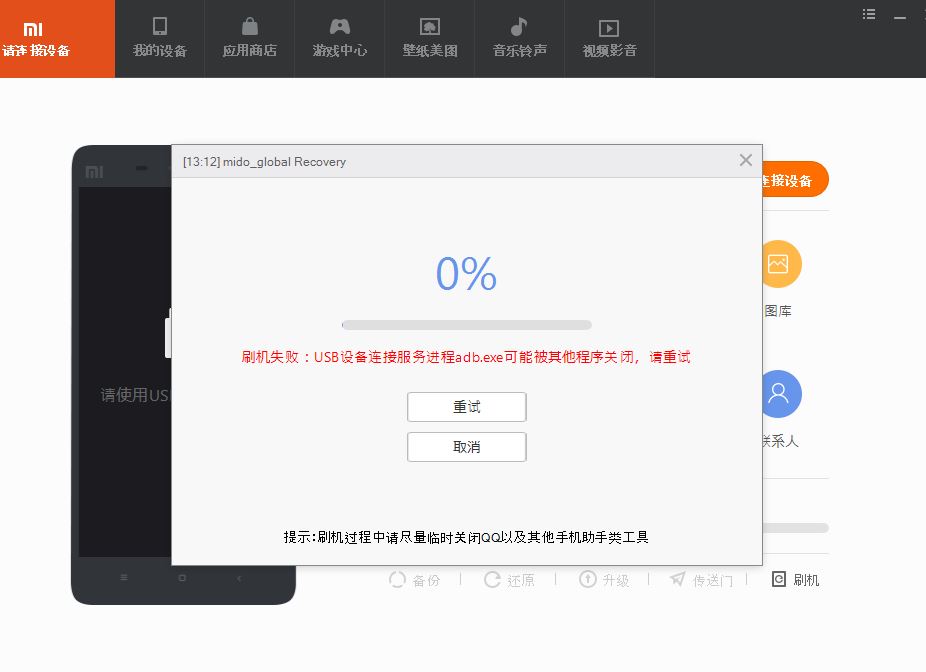
Task: Click the 0% progress text
Action: point(467,274)
